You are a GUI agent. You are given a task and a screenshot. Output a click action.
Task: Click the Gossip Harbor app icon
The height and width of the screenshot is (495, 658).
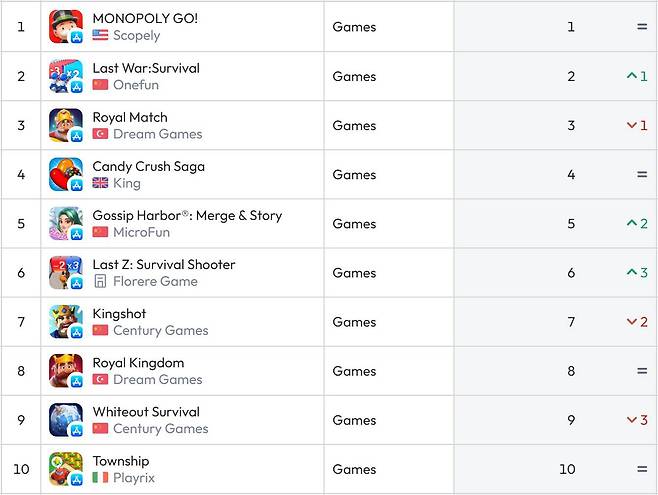coord(65,223)
